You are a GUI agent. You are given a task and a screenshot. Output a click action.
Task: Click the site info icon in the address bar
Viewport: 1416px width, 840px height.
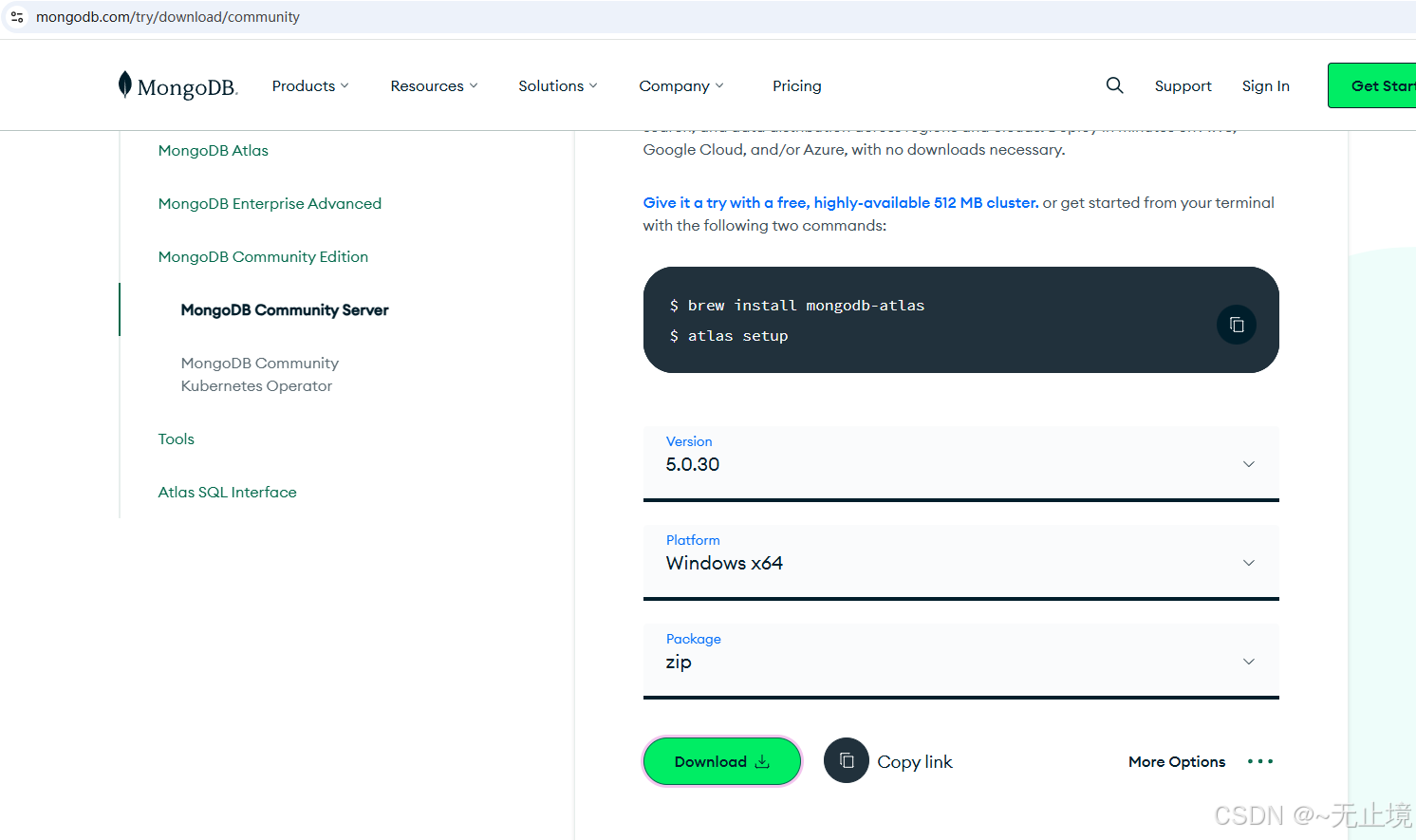[17, 17]
